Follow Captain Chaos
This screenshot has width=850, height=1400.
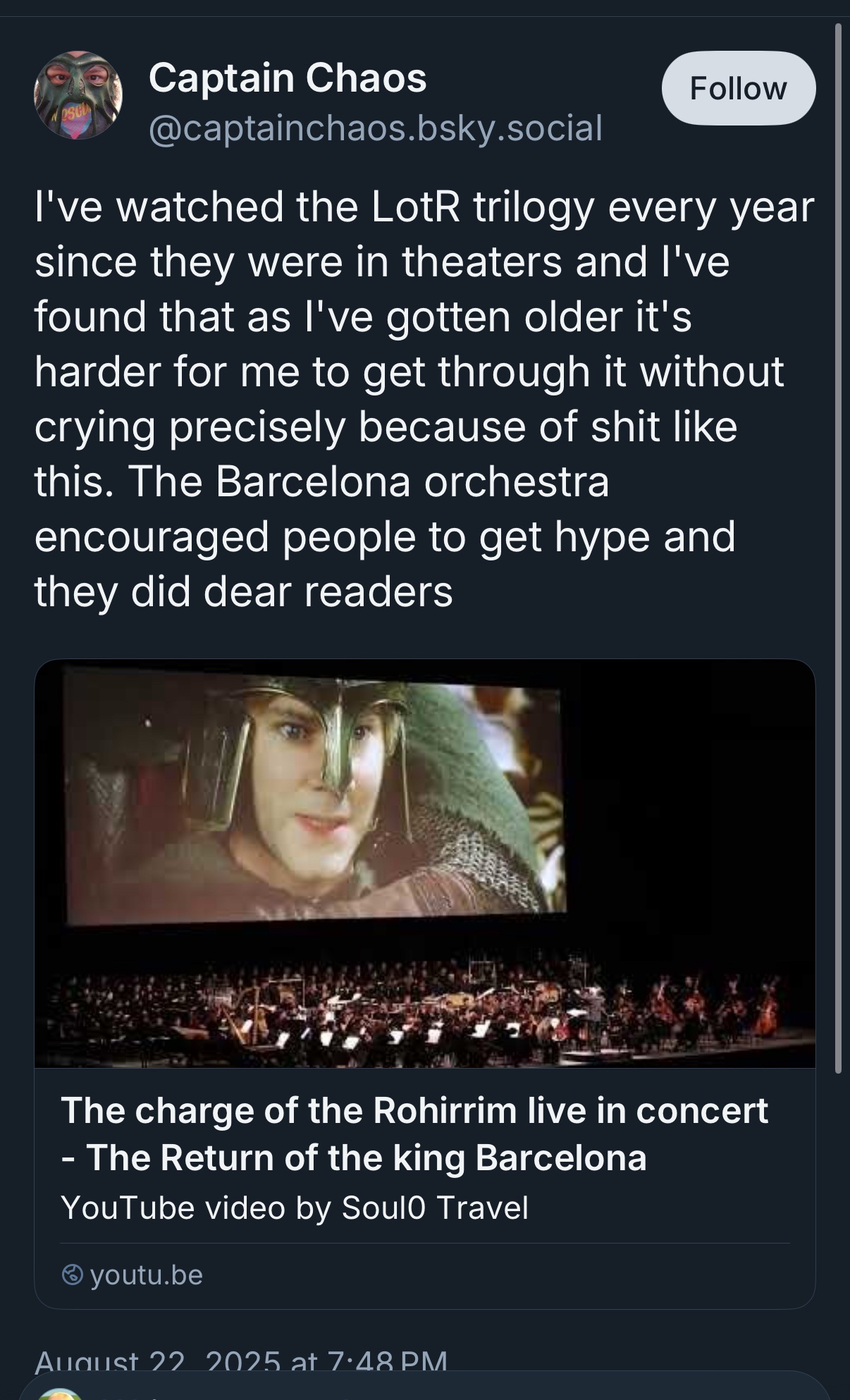pos(738,88)
